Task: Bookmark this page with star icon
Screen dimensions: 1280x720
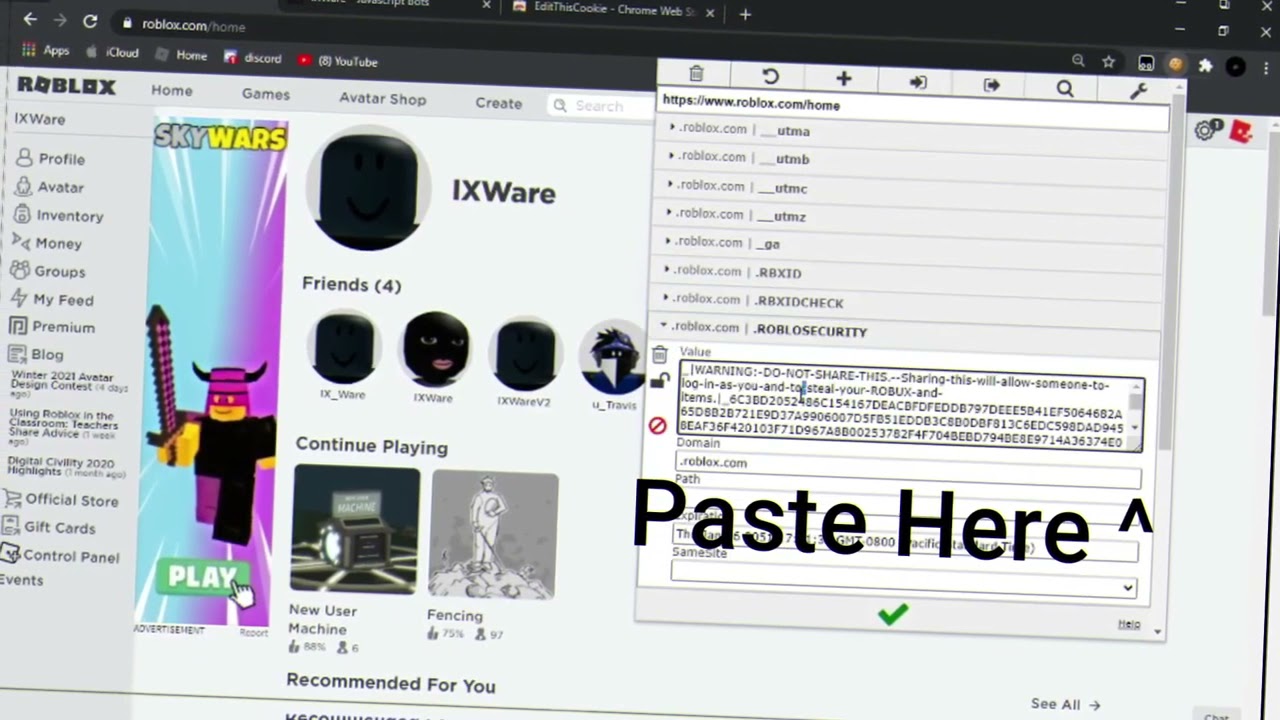Action: tap(1109, 61)
